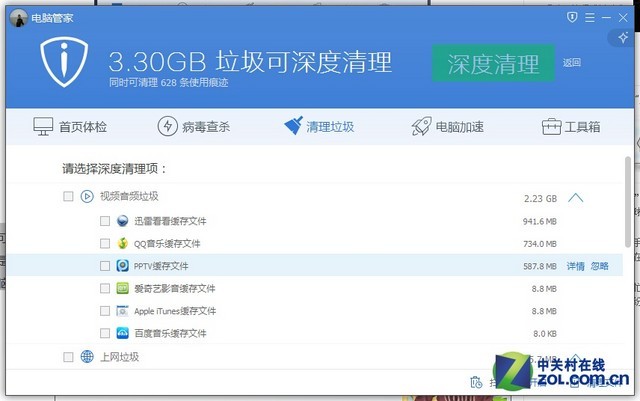Click the toolbox icon for 工具箱
This screenshot has height=401, width=640.
pyautogui.click(x=551, y=127)
